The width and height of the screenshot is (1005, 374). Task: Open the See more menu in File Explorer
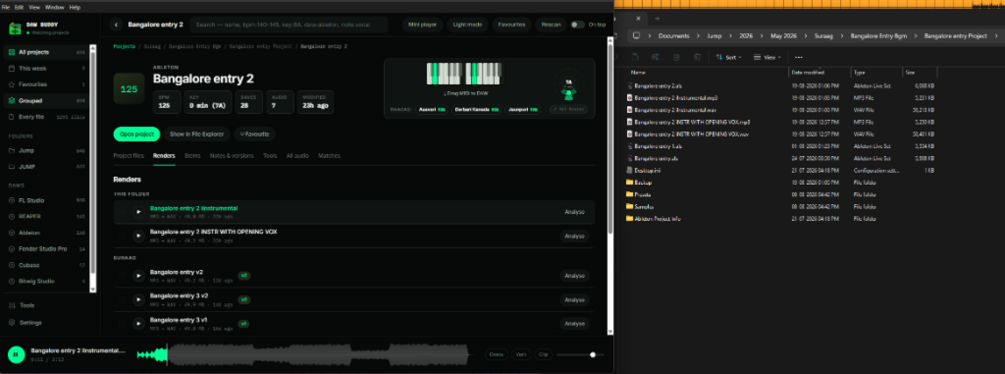click(x=799, y=57)
